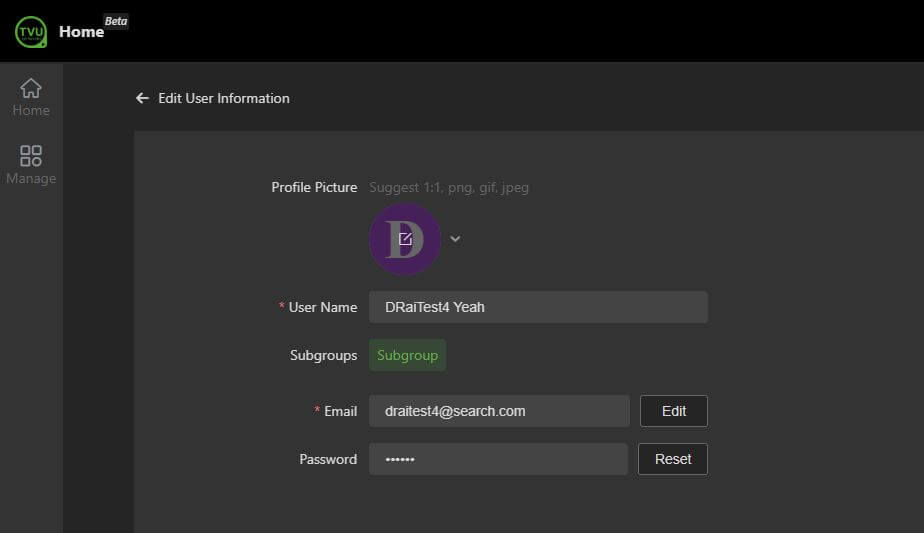Focus the User Name input field
The width and height of the screenshot is (924, 533).
pyautogui.click(x=538, y=307)
